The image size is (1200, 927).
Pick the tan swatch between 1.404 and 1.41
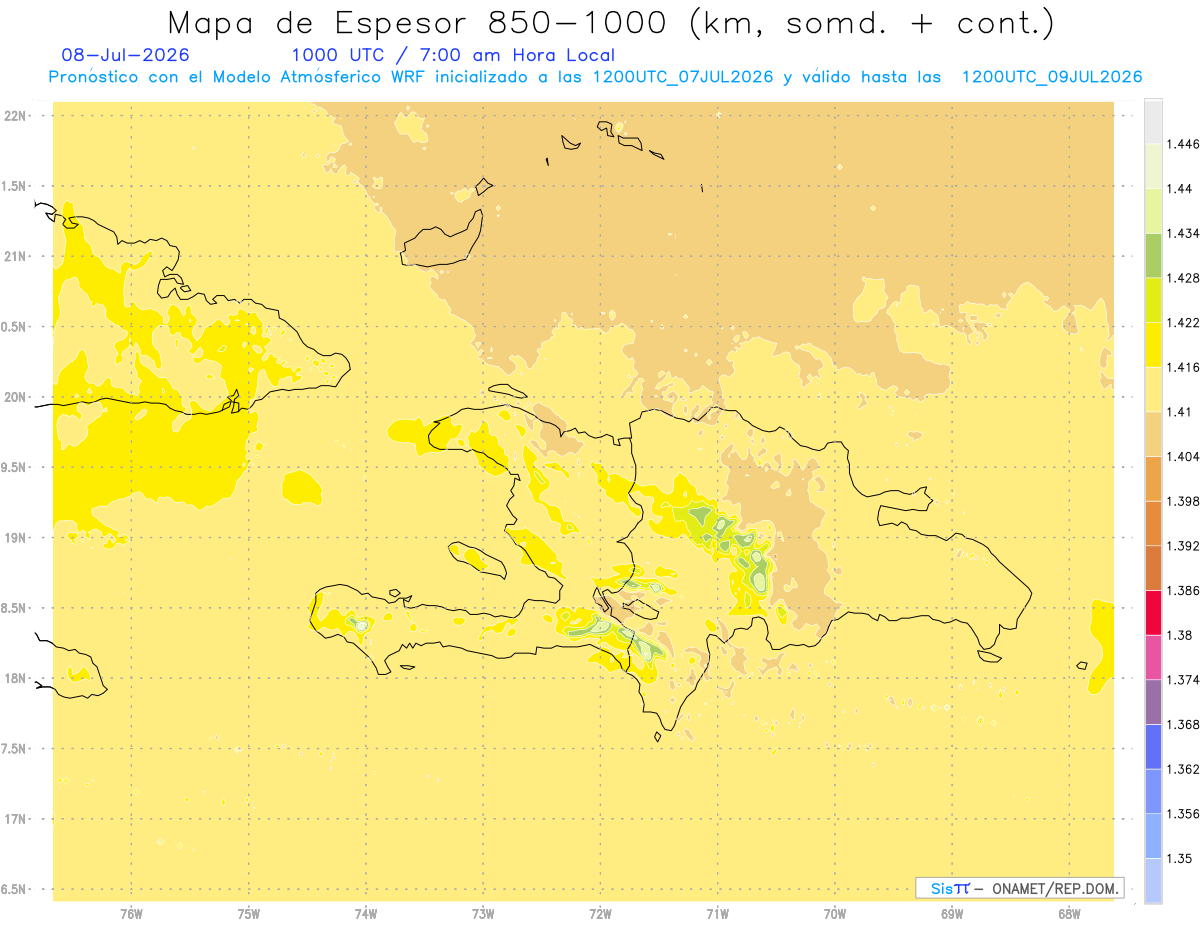(1153, 434)
